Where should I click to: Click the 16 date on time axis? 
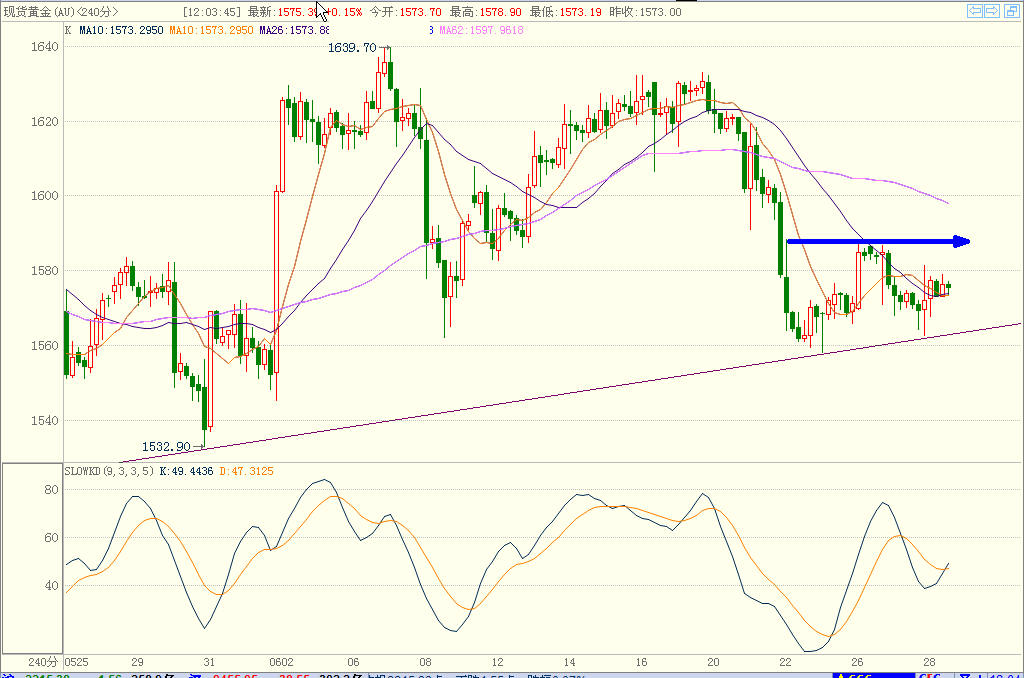(x=641, y=662)
